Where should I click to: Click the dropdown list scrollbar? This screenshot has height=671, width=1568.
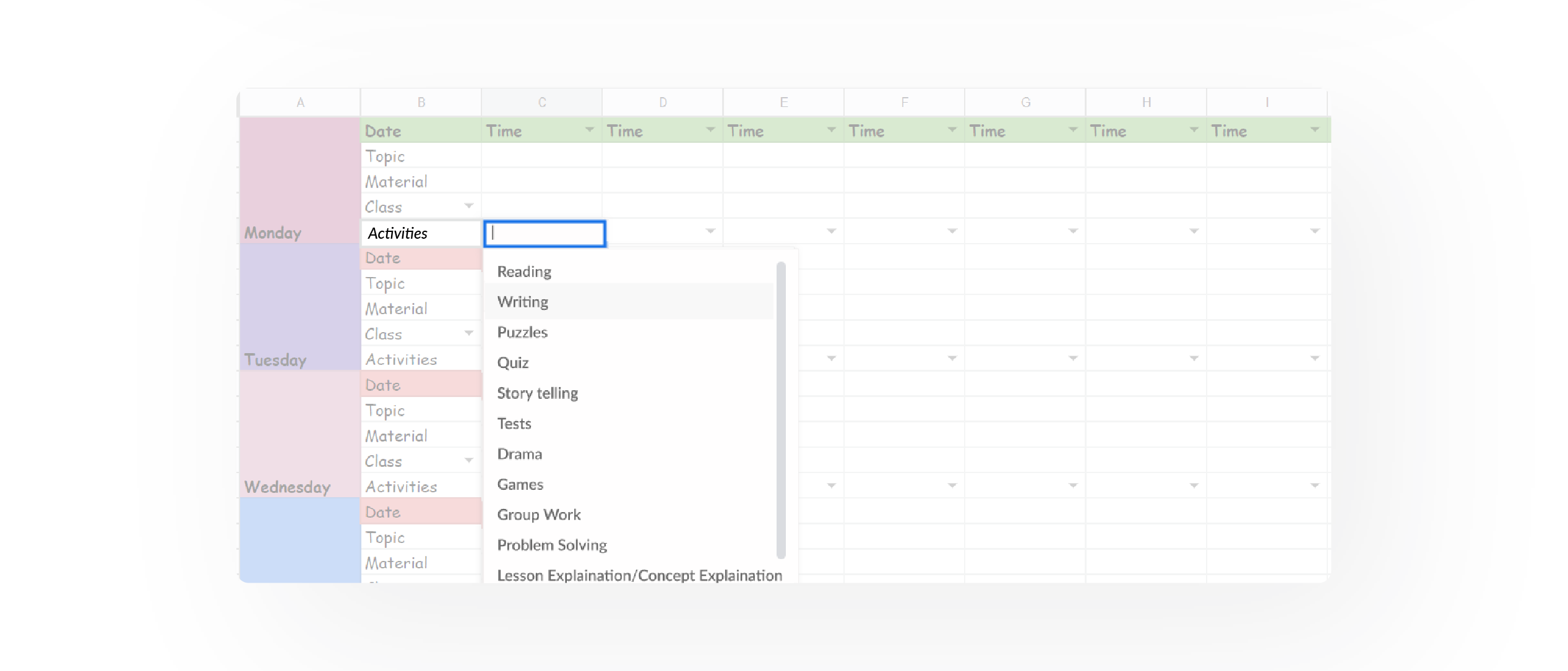(781, 410)
